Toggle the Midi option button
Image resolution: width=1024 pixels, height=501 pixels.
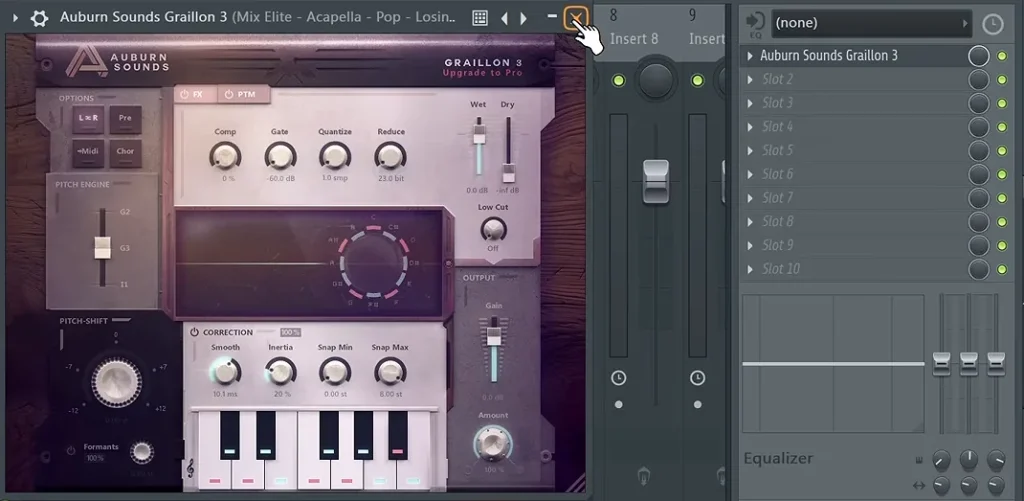[88, 152]
